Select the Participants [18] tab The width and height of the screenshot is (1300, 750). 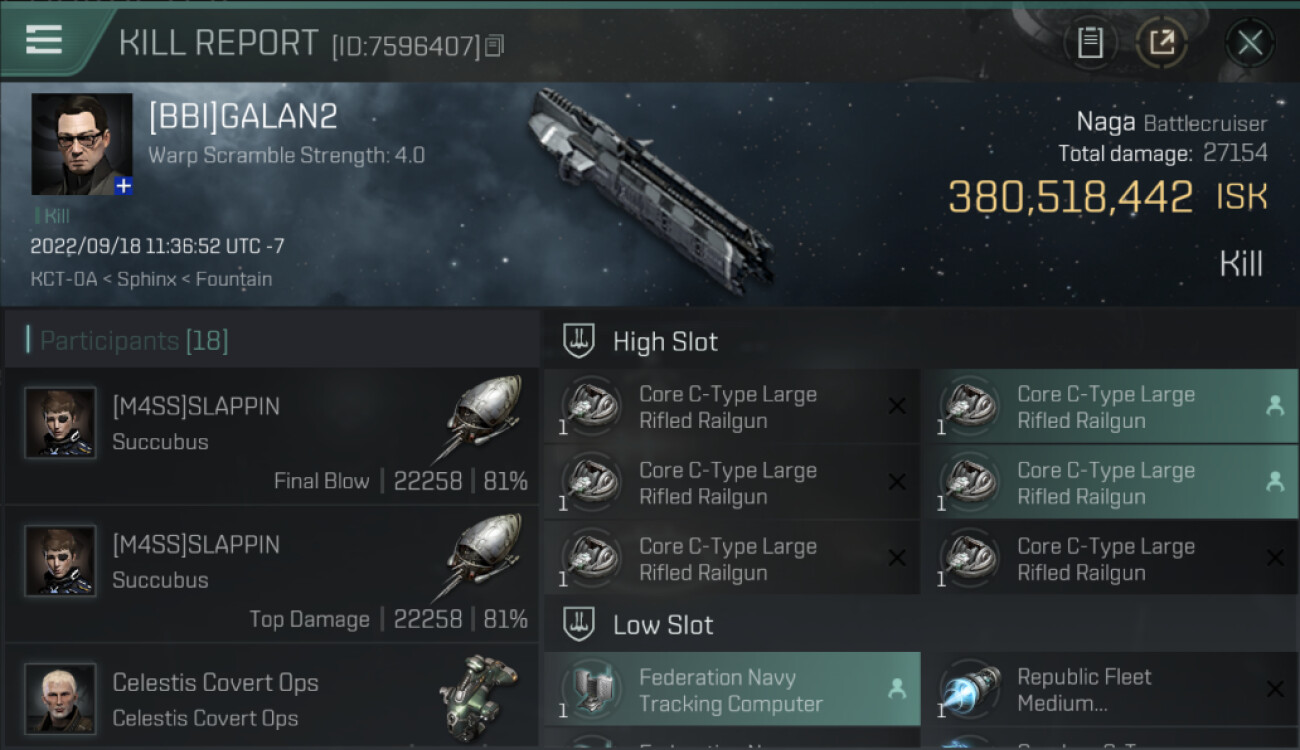(x=134, y=341)
